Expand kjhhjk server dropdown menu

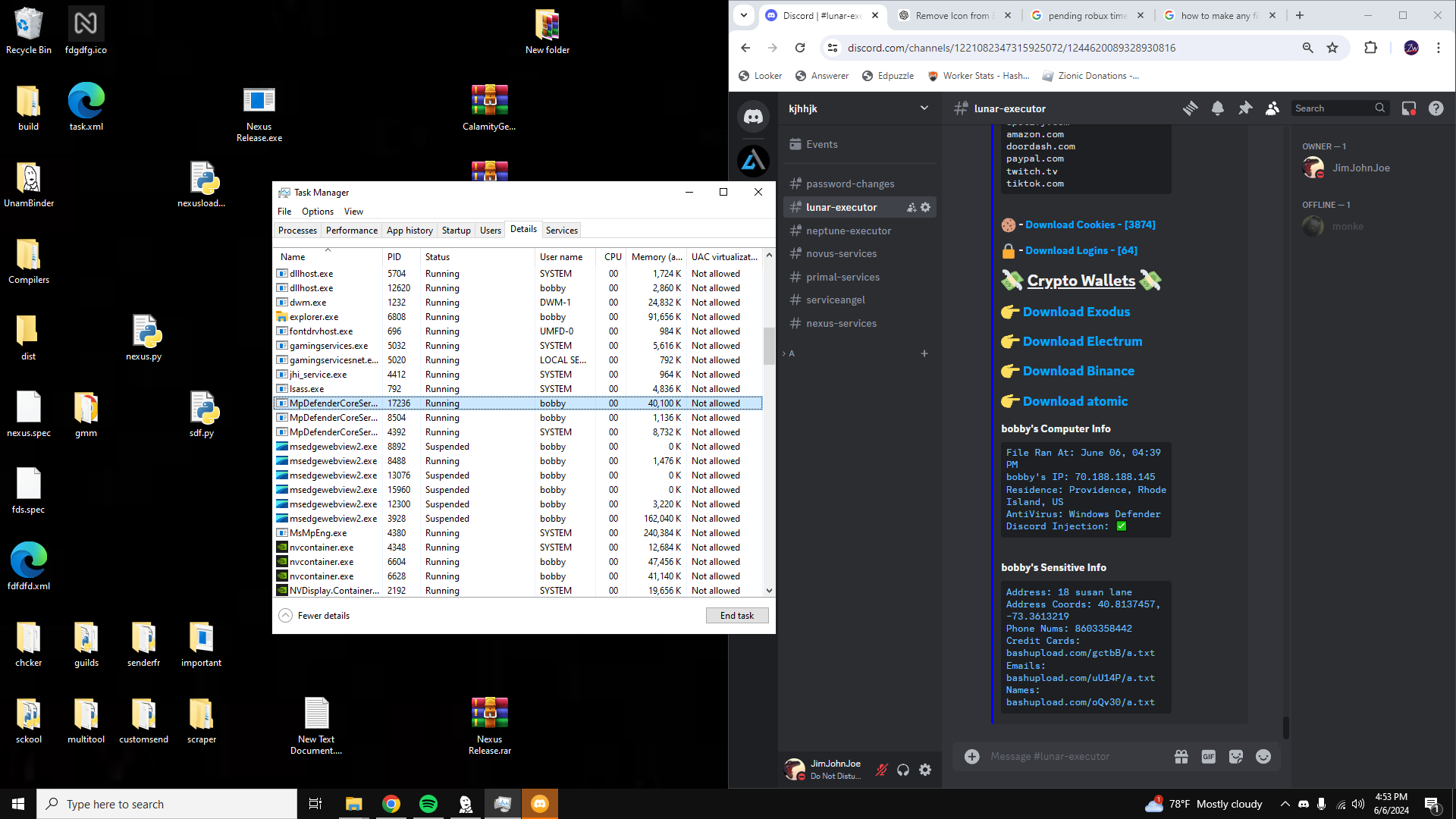[924, 108]
